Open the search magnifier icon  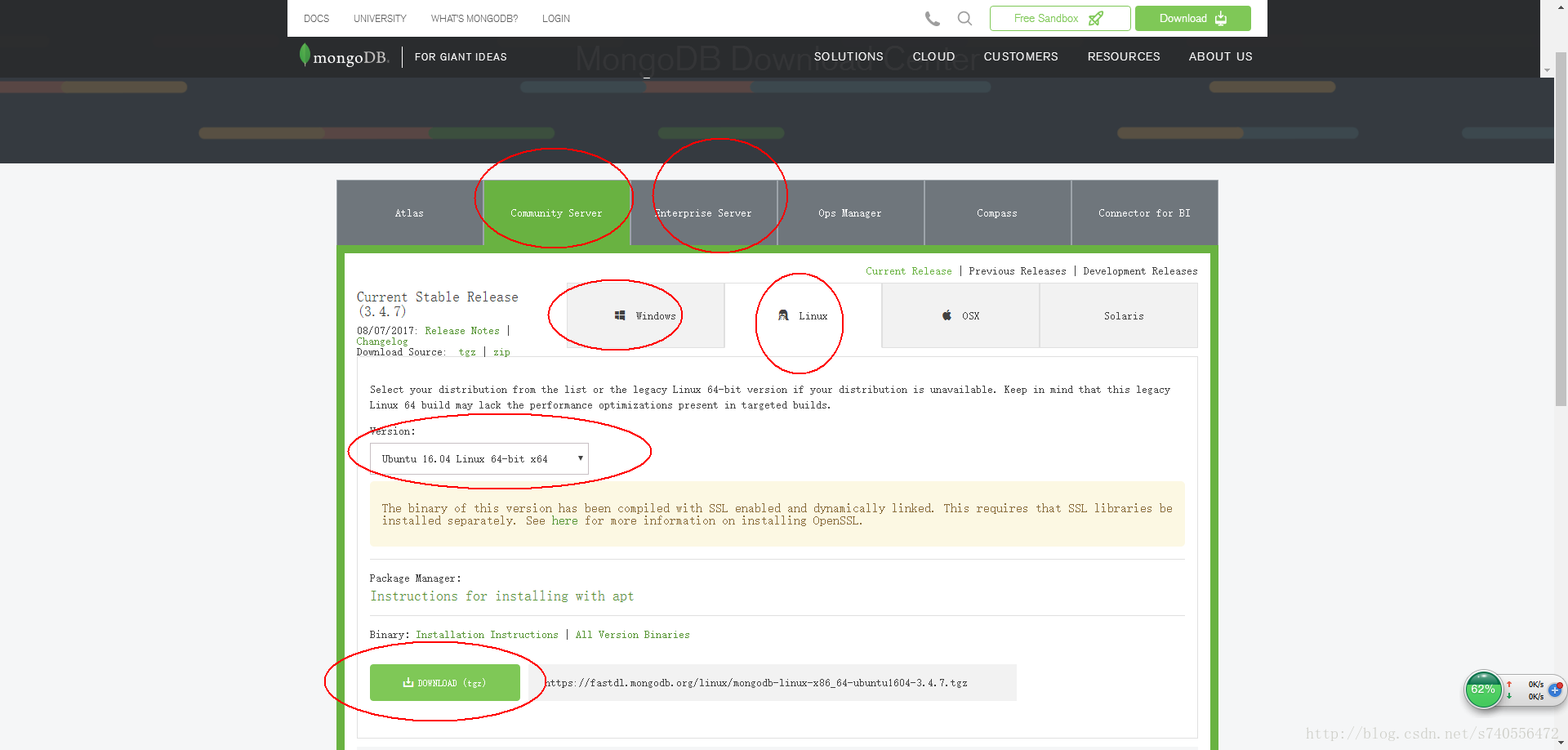tap(964, 18)
